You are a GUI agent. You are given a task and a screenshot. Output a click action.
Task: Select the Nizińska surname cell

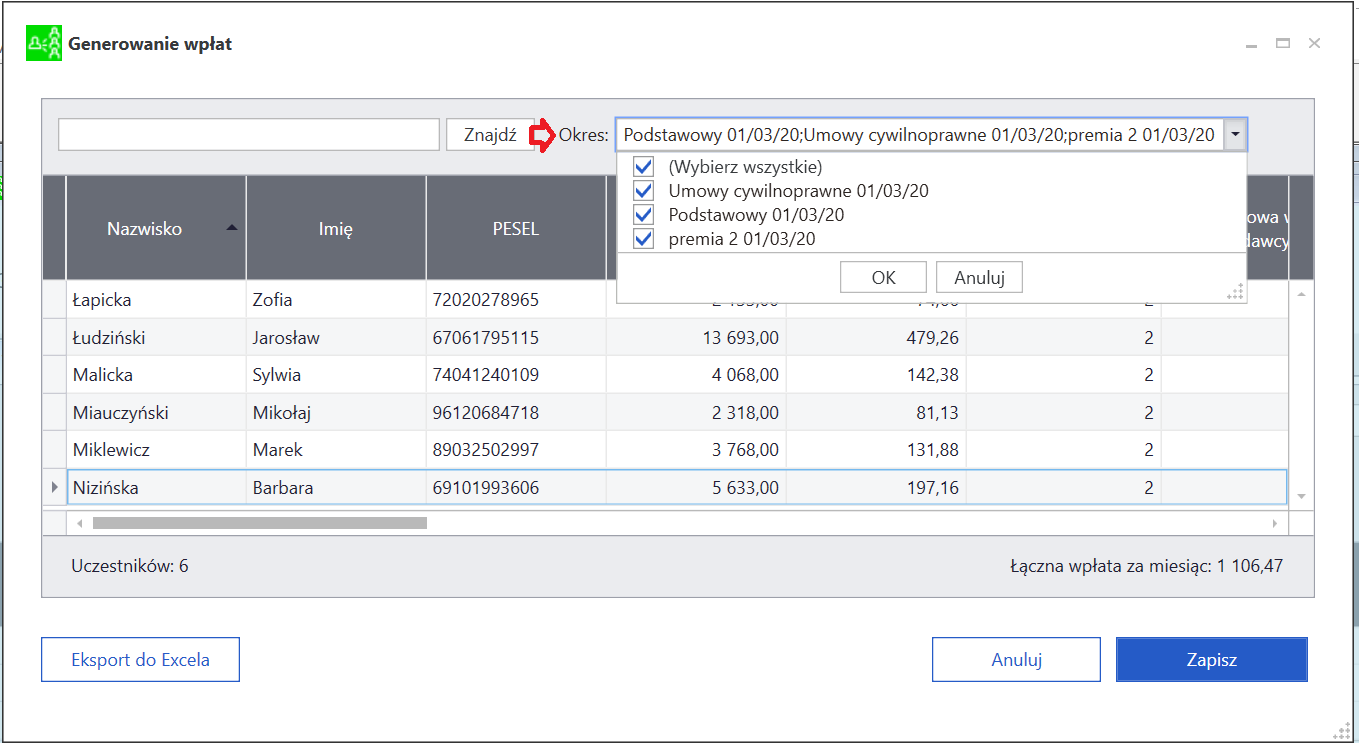pos(156,488)
